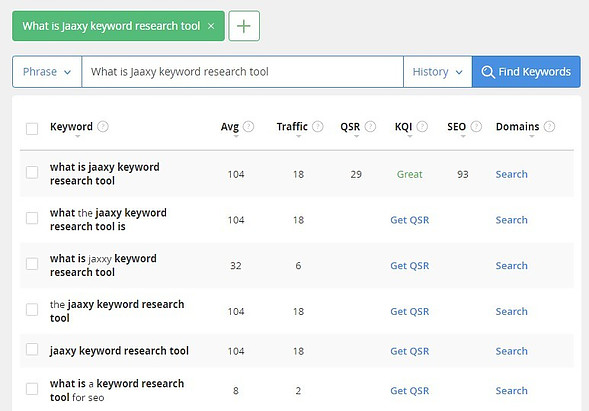Click the QSR value 29

[x=356, y=174]
